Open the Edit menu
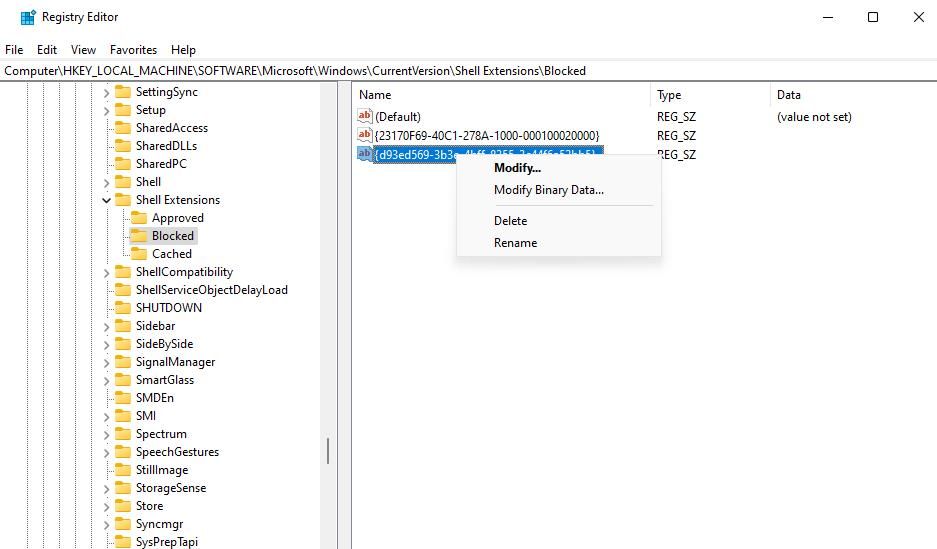Image resolution: width=937 pixels, height=549 pixels. 47,50
